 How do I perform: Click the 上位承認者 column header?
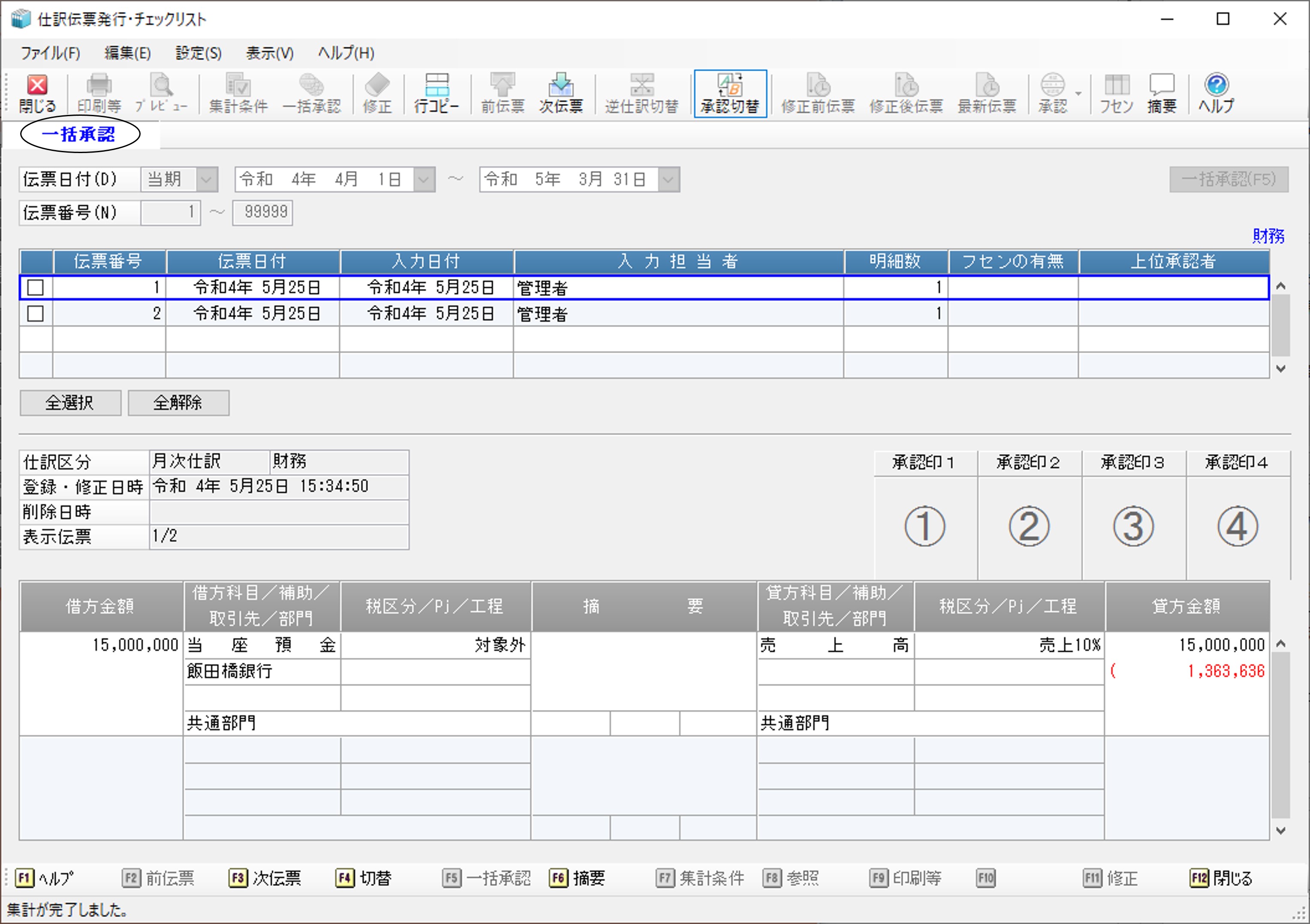[1174, 261]
